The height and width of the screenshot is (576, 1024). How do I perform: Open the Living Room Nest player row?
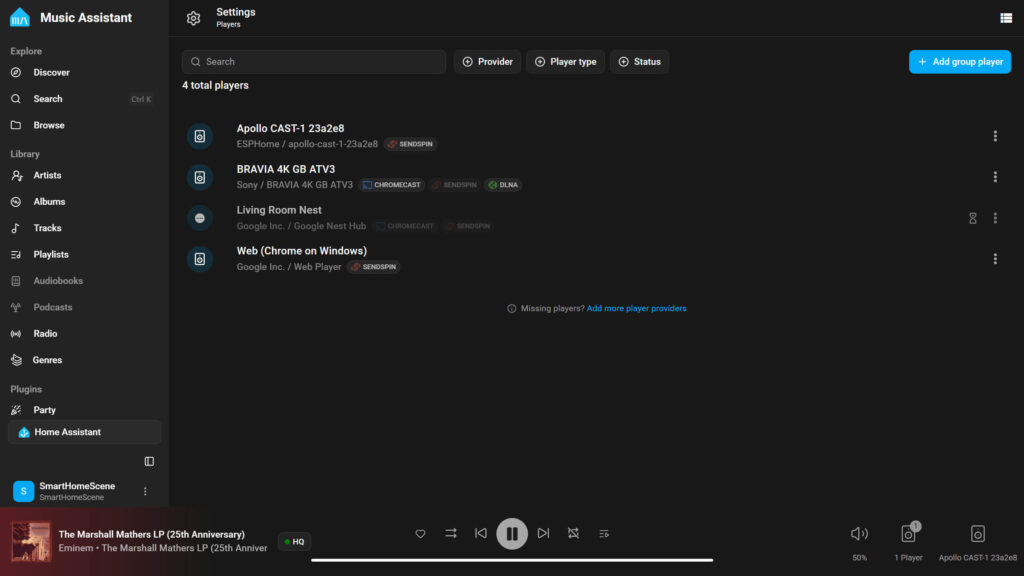click(x=596, y=218)
